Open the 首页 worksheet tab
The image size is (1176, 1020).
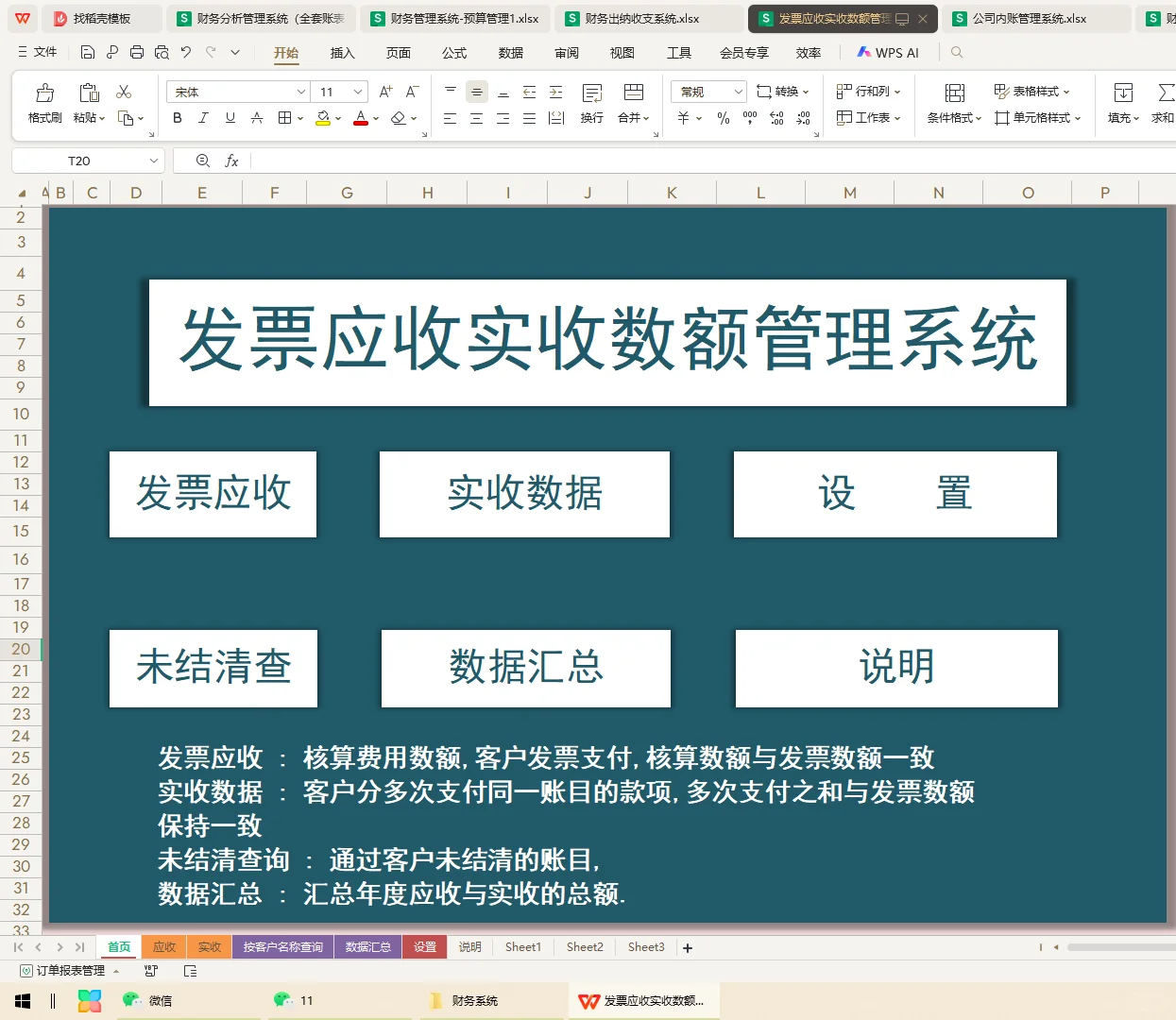point(118,946)
